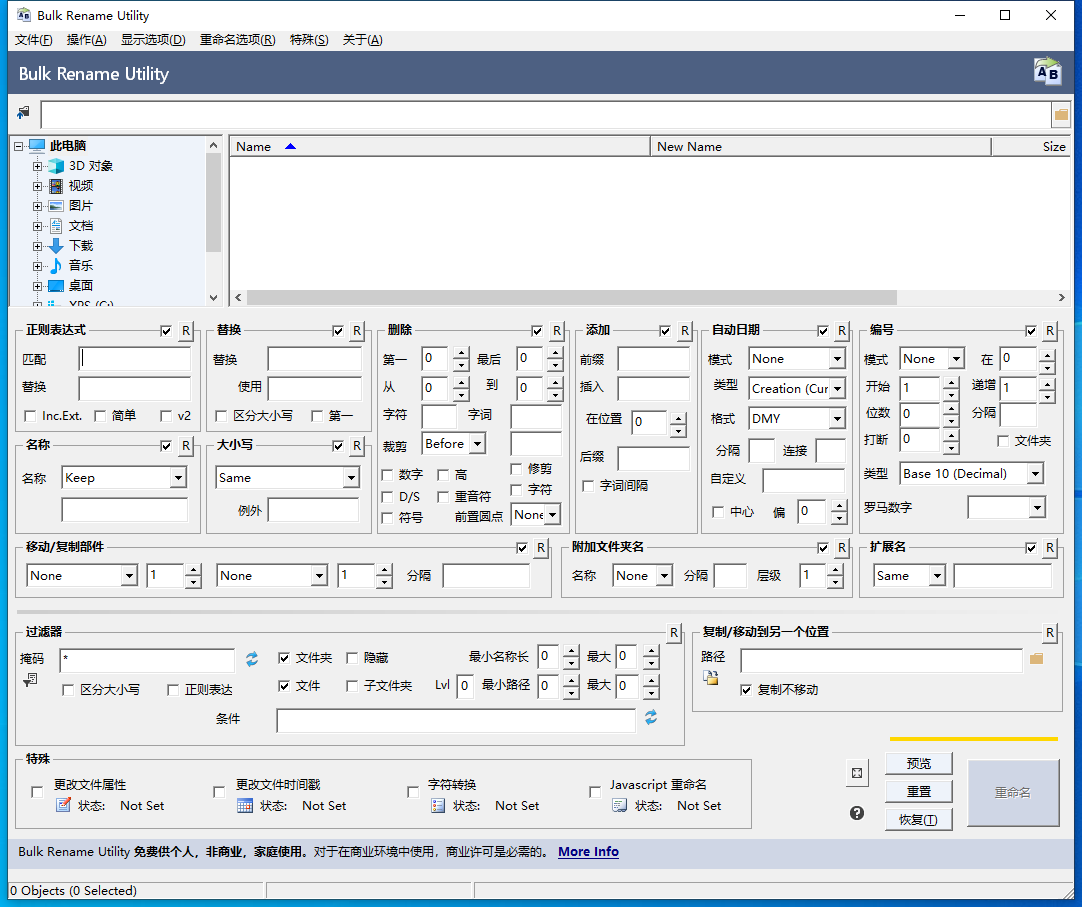Click the file list horizontal scrollbar
Viewport: 1082px width, 907px height.
point(571,298)
